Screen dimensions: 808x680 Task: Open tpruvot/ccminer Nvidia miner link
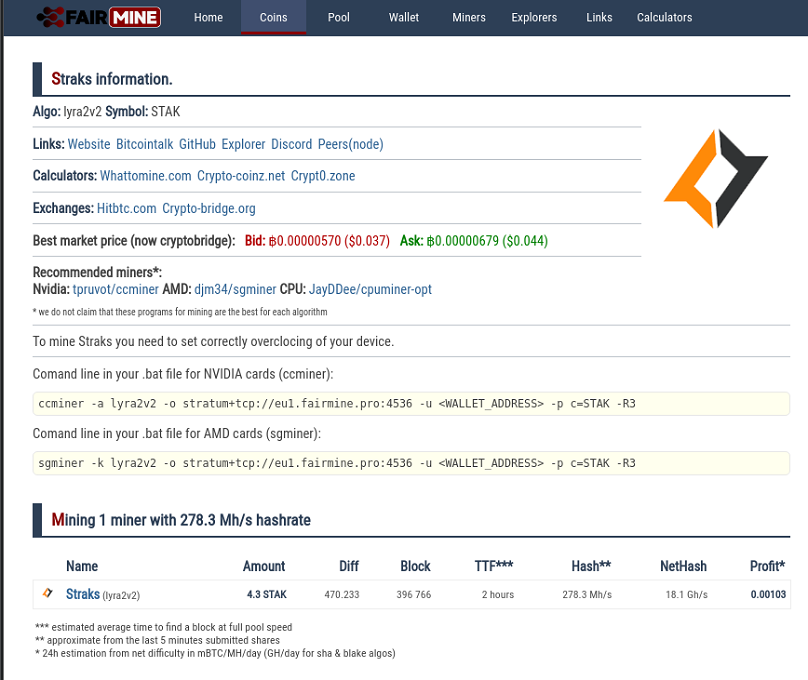(x=115, y=290)
